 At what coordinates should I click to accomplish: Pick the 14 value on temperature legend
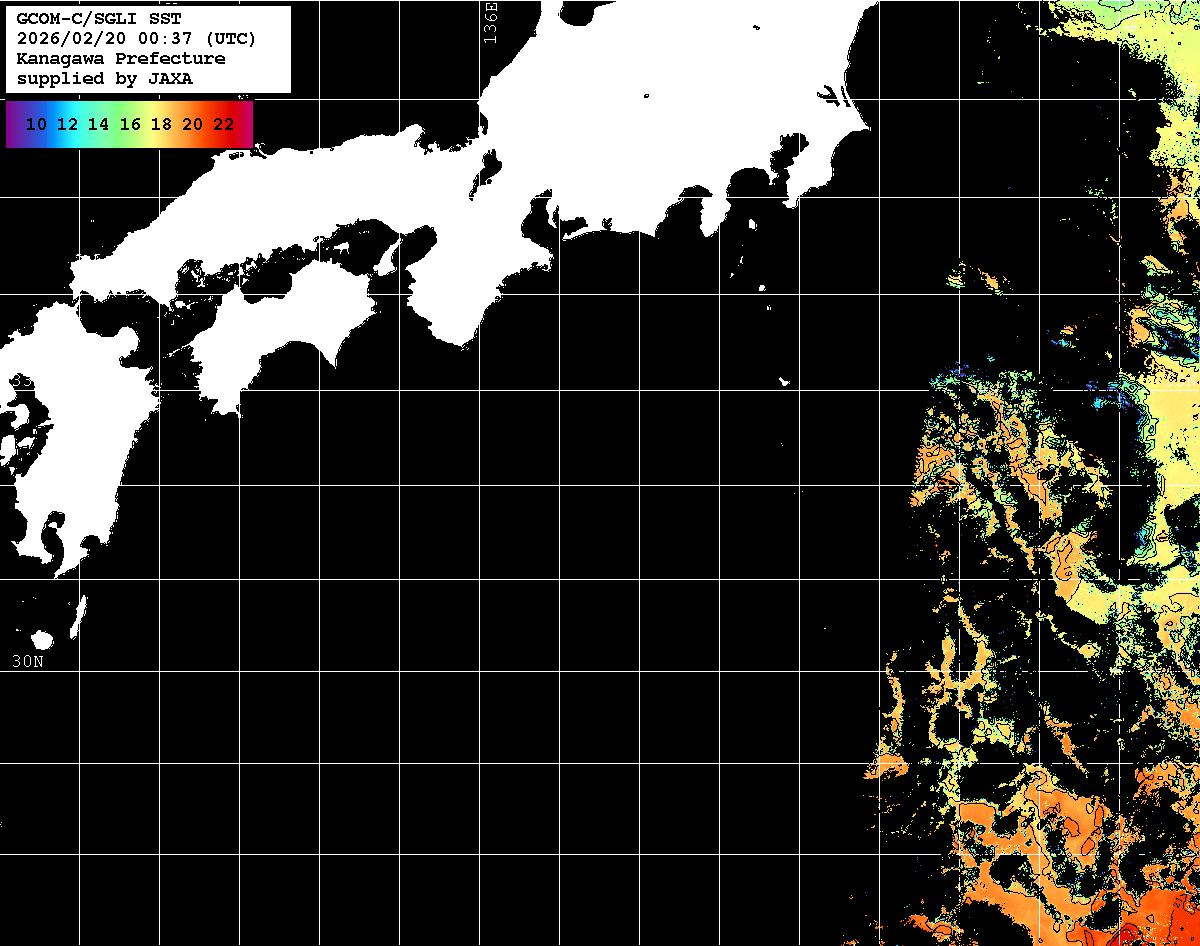point(99,125)
